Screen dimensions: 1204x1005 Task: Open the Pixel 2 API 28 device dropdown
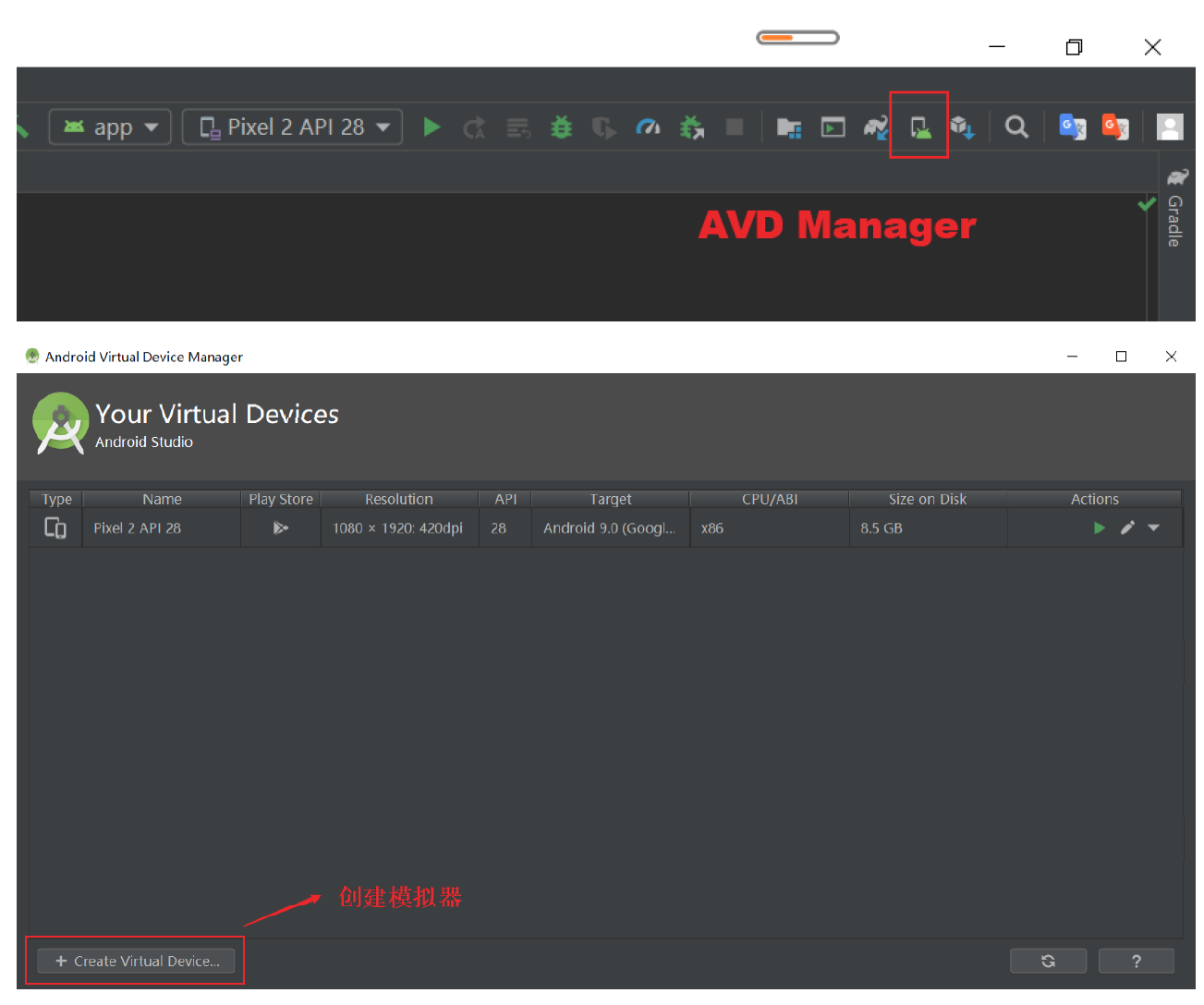click(x=292, y=127)
